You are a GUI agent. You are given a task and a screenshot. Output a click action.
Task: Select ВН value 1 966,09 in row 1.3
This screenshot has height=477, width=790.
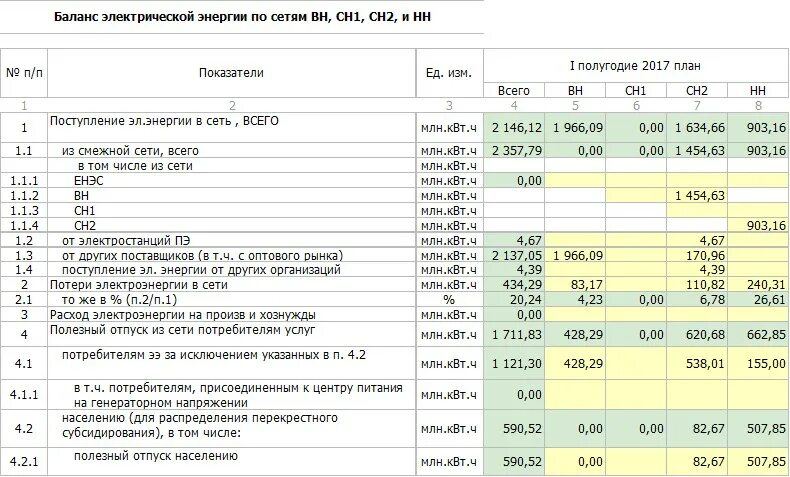pos(578,255)
